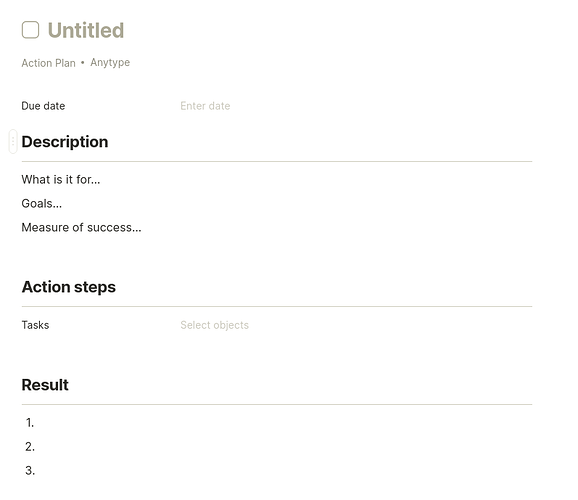Click the drag handle beside Description
The image size is (578, 500).
pos(13,141)
